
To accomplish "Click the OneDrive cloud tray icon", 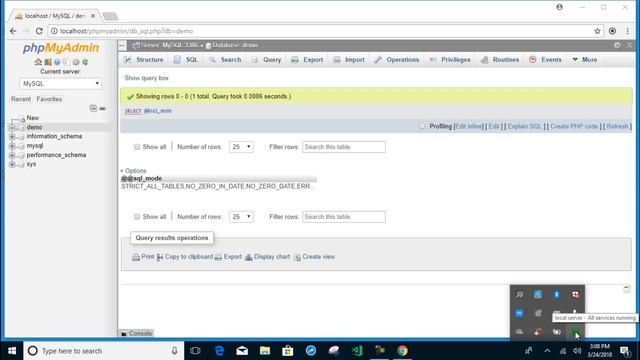I will point(519,332).
